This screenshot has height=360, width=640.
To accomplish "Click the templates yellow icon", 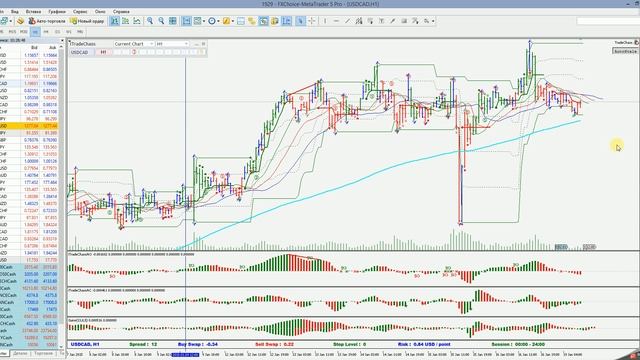I will [x=226, y=21].
